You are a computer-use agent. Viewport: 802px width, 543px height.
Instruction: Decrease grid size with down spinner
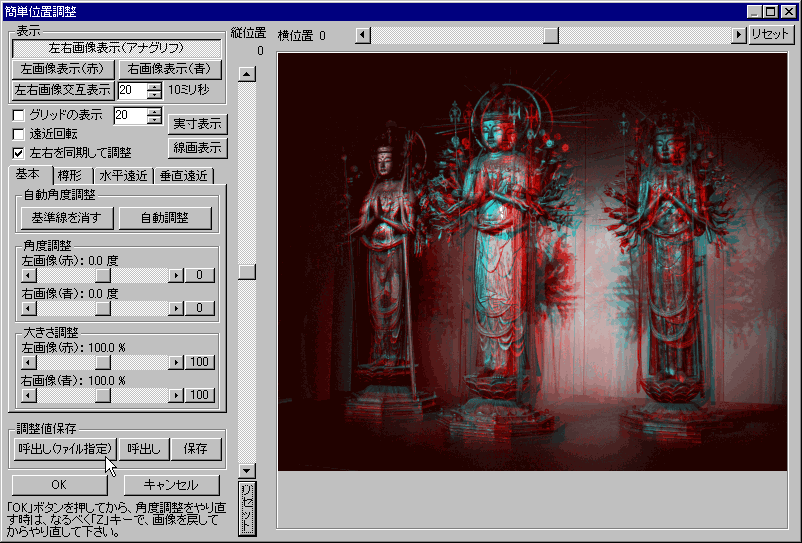pos(154,119)
